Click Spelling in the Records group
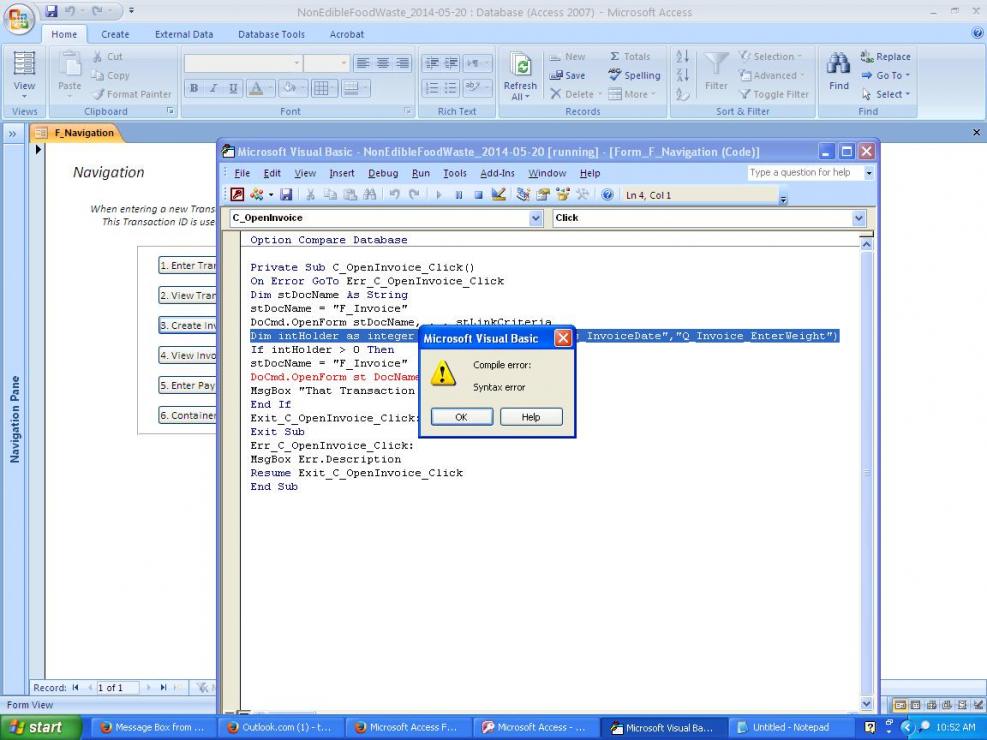987x740 pixels. pyautogui.click(x=634, y=76)
